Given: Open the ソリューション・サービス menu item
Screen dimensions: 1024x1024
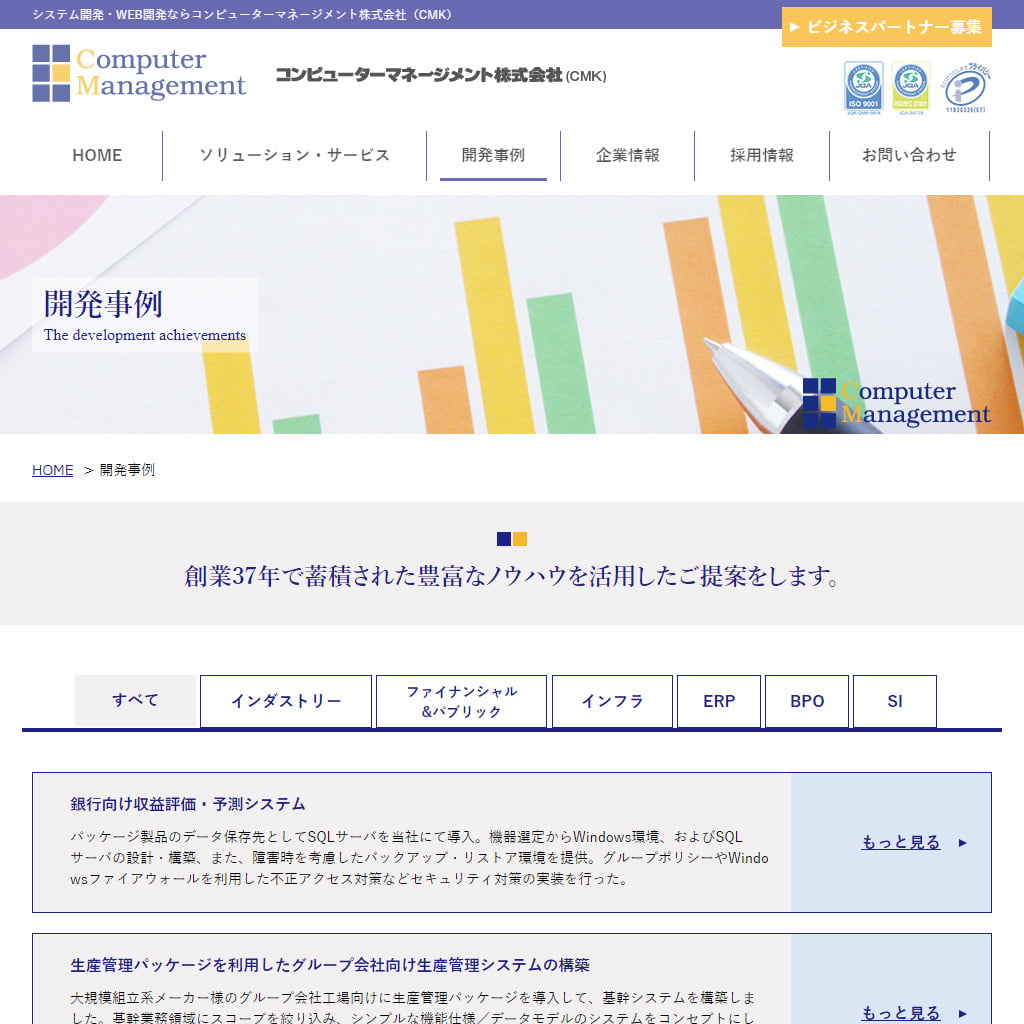Looking at the screenshot, I should 294,155.
